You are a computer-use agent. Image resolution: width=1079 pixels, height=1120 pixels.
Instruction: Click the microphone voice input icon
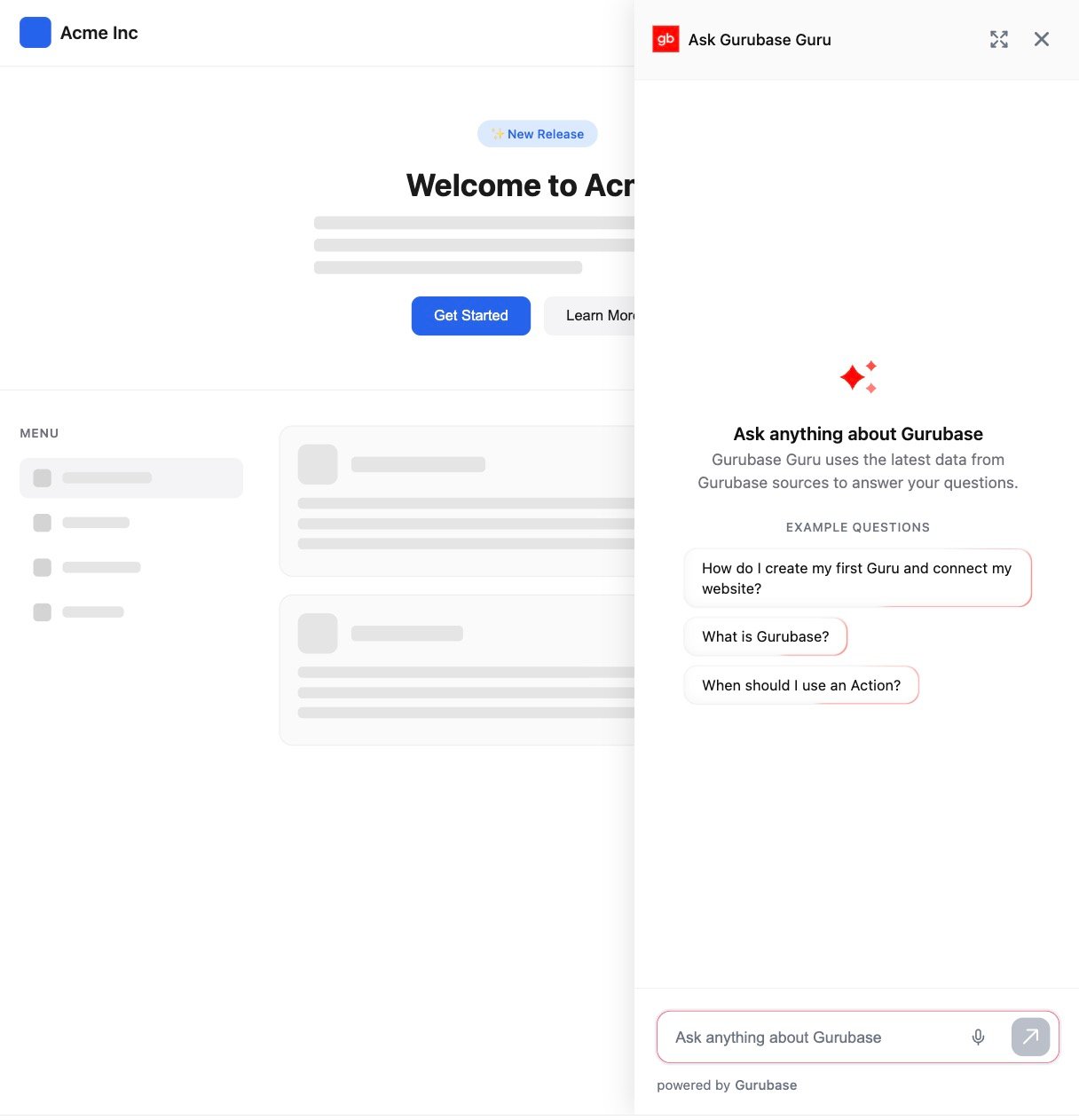[978, 1037]
